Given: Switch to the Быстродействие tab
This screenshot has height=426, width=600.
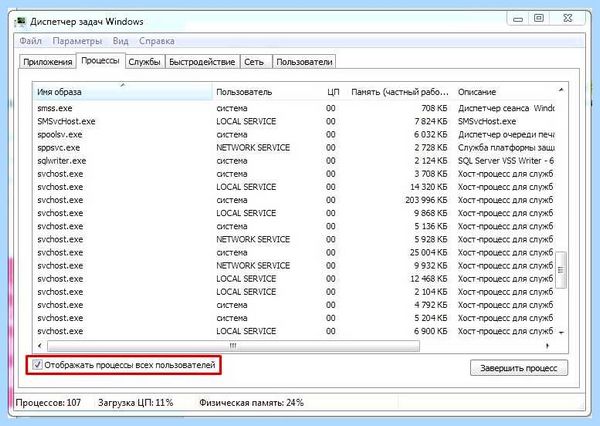Looking at the screenshot, I should pyautogui.click(x=202, y=62).
